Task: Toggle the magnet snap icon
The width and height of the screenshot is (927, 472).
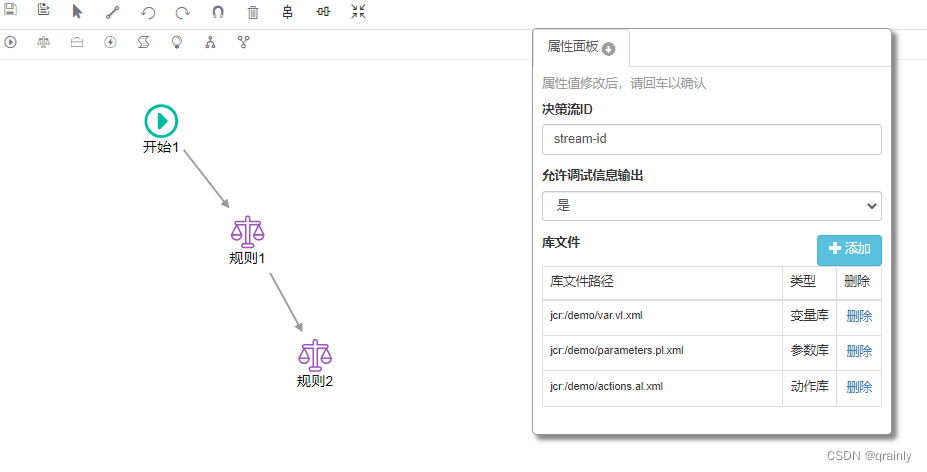Action: (x=218, y=12)
